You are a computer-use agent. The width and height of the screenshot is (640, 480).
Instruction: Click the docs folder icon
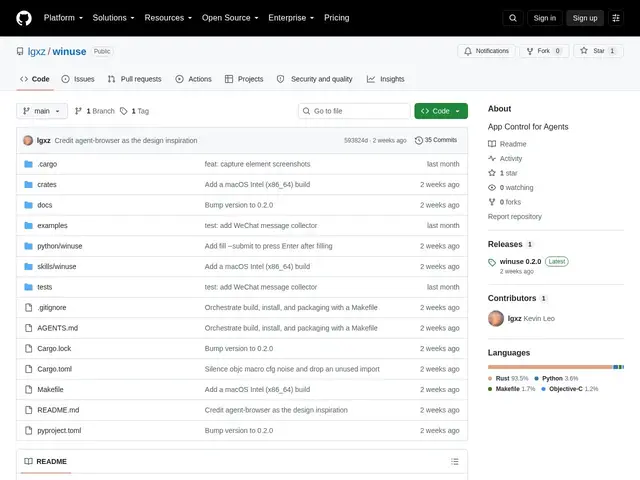coord(28,205)
